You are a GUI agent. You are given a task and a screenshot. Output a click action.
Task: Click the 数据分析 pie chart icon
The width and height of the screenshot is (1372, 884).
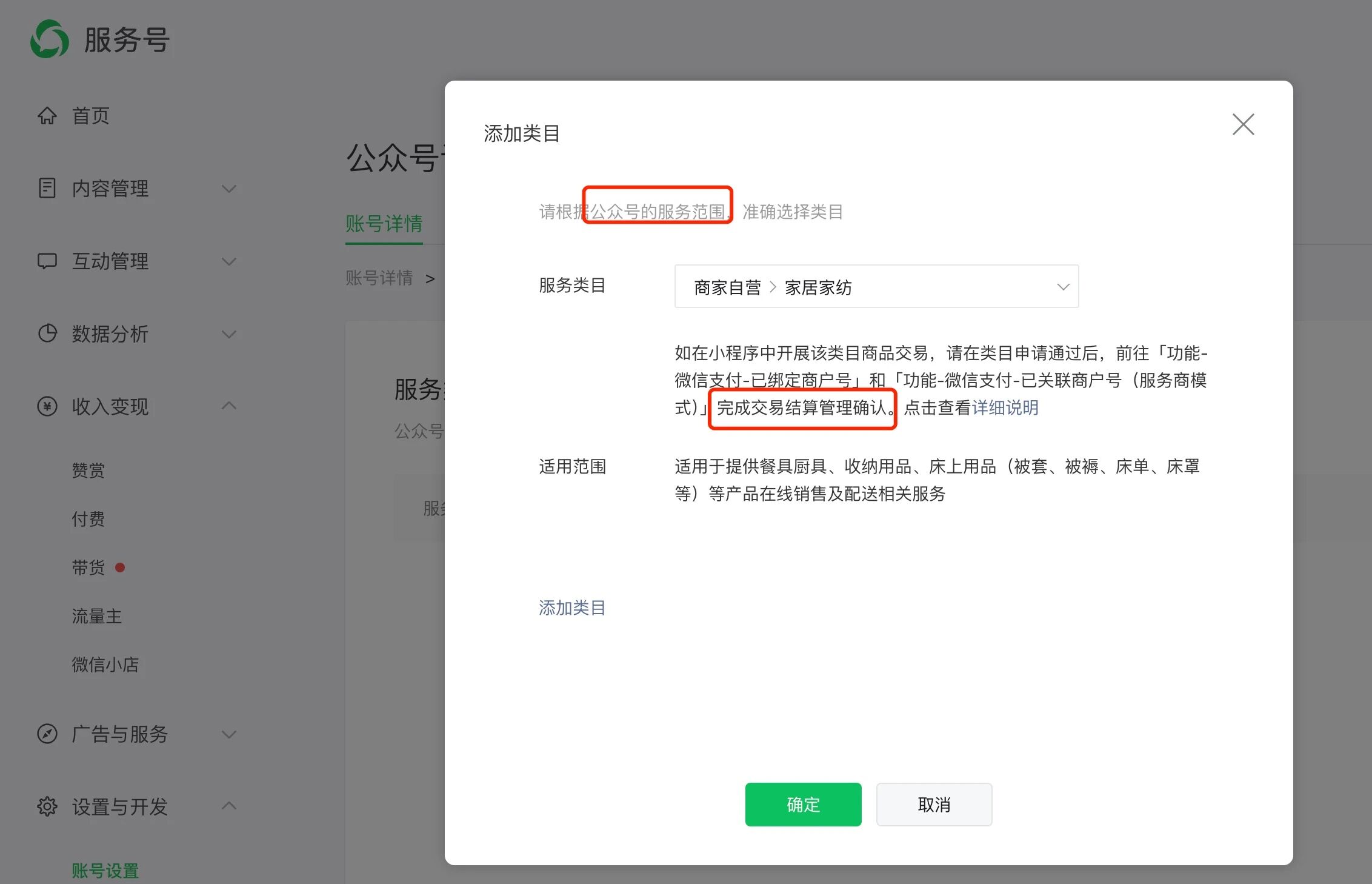pos(47,333)
